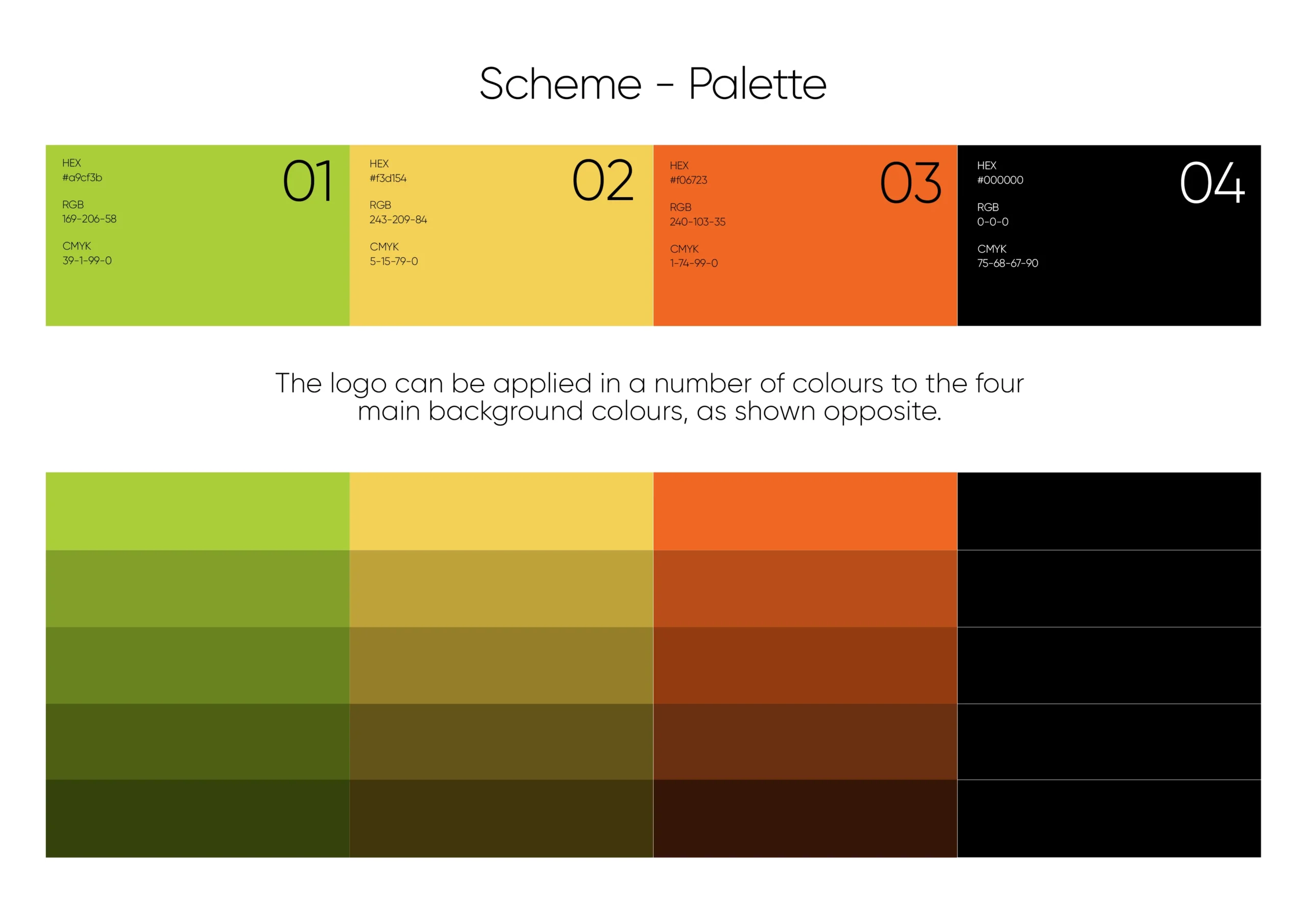The image size is (1307, 924).
Task: Click the logo colours description paragraph
Action: (649, 397)
